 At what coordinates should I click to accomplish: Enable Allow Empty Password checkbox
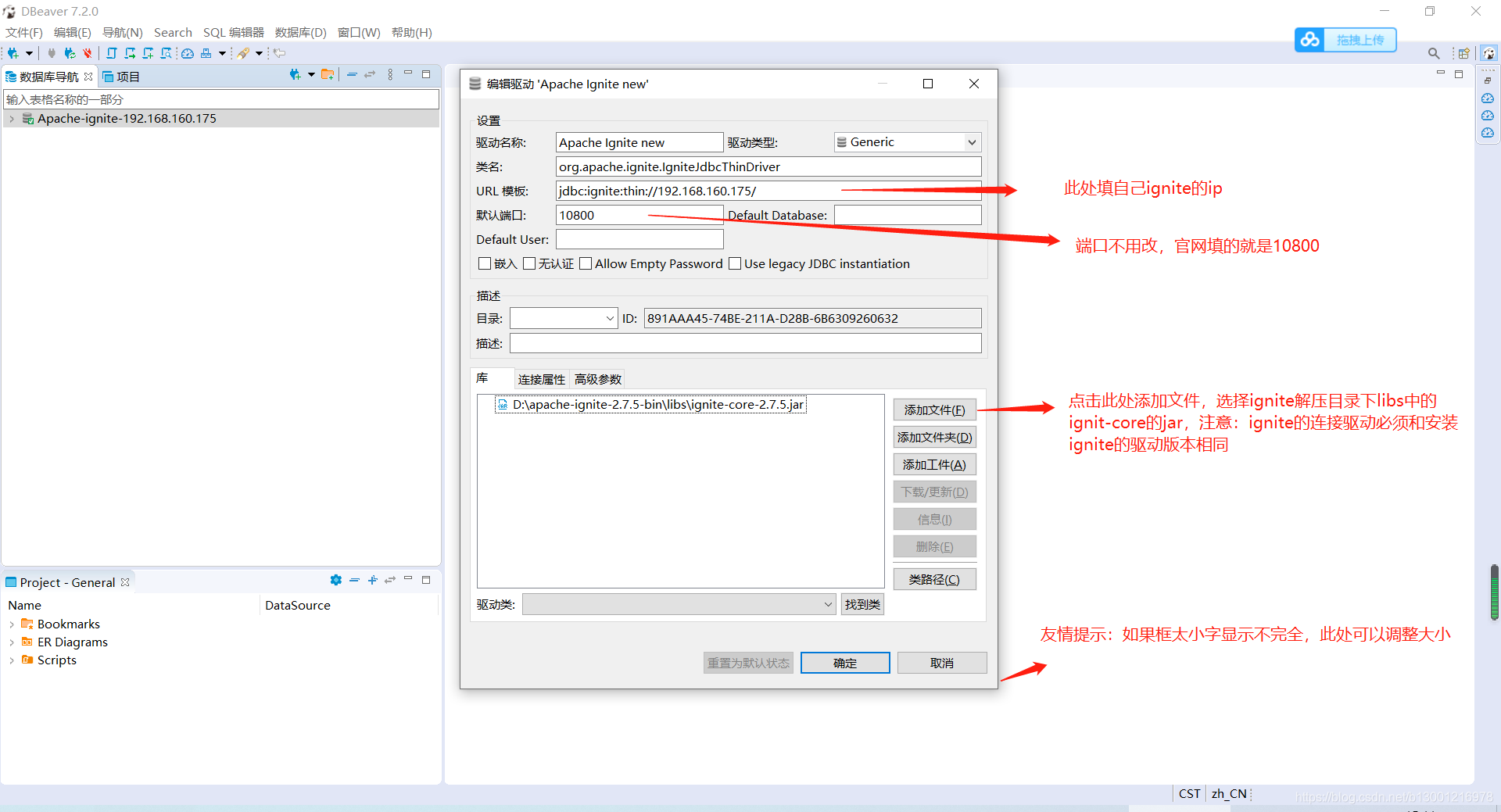tap(586, 263)
